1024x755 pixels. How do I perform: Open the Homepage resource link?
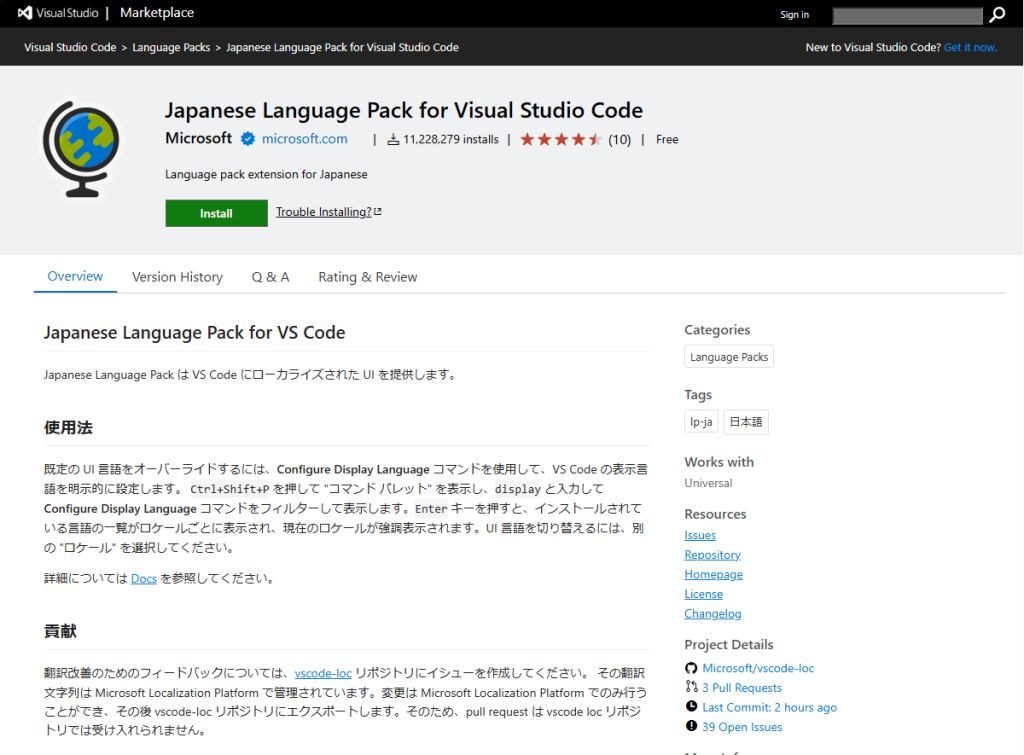(x=714, y=574)
